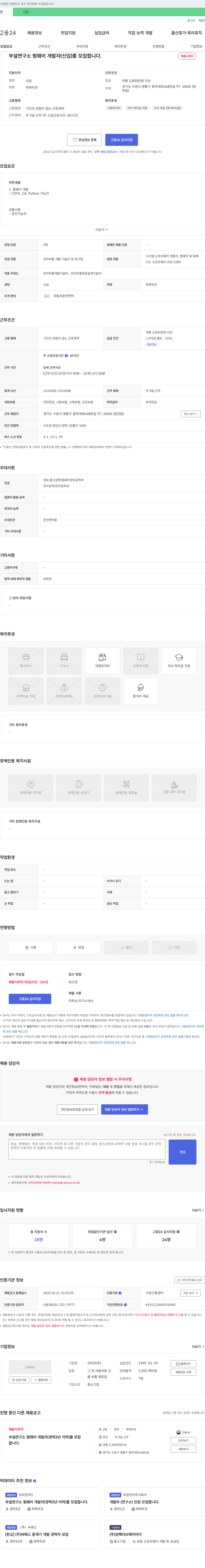Open the company LOGO thumbnail

pyautogui.click(x=30, y=1367)
